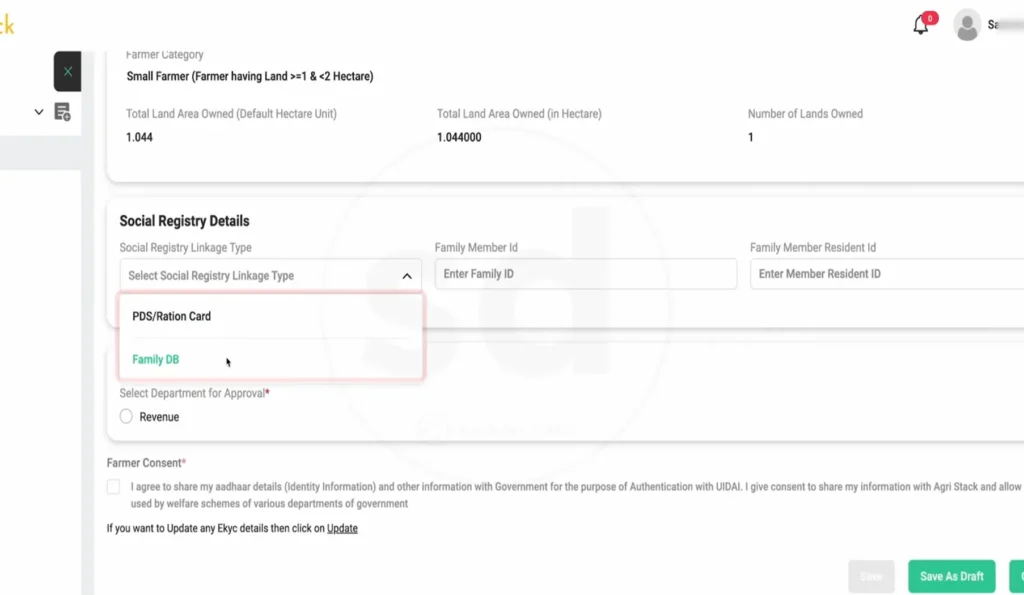Click total land value 1.044000

(459, 137)
